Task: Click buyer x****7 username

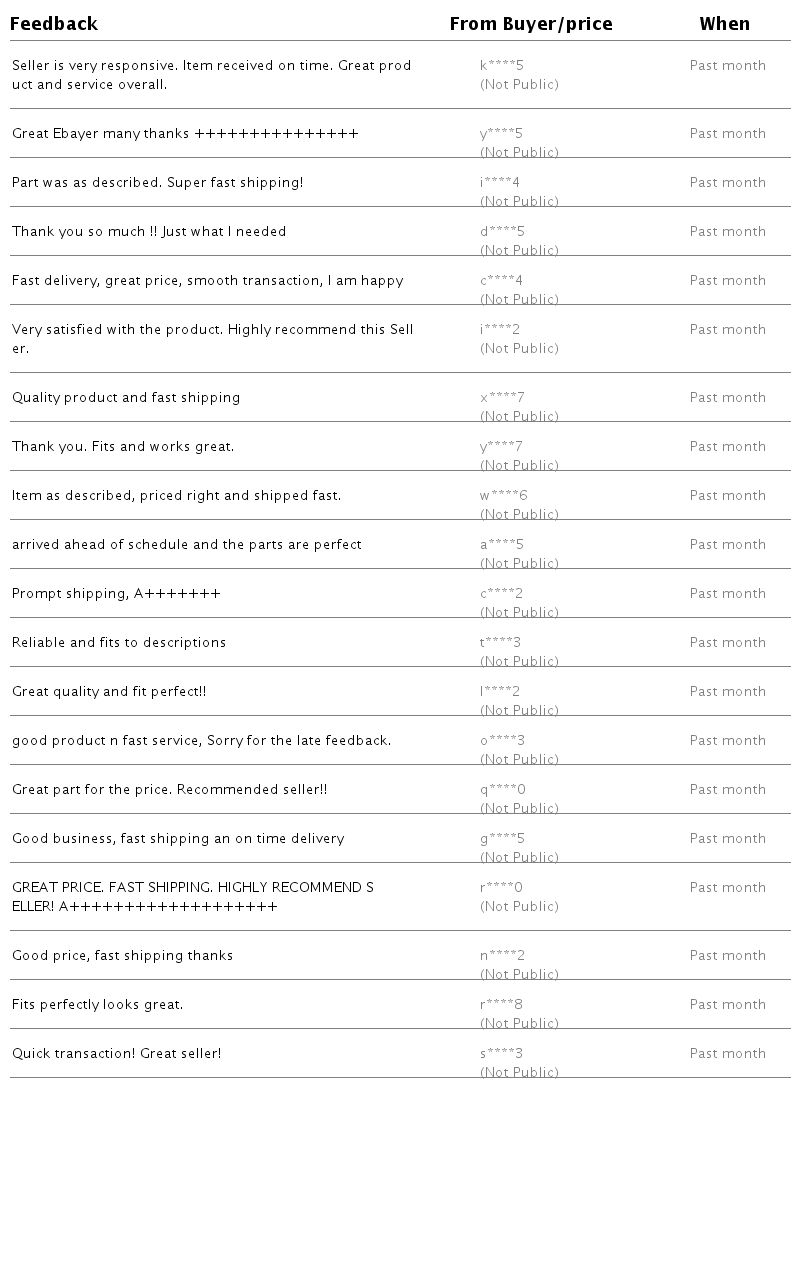Action: tap(502, 398)
